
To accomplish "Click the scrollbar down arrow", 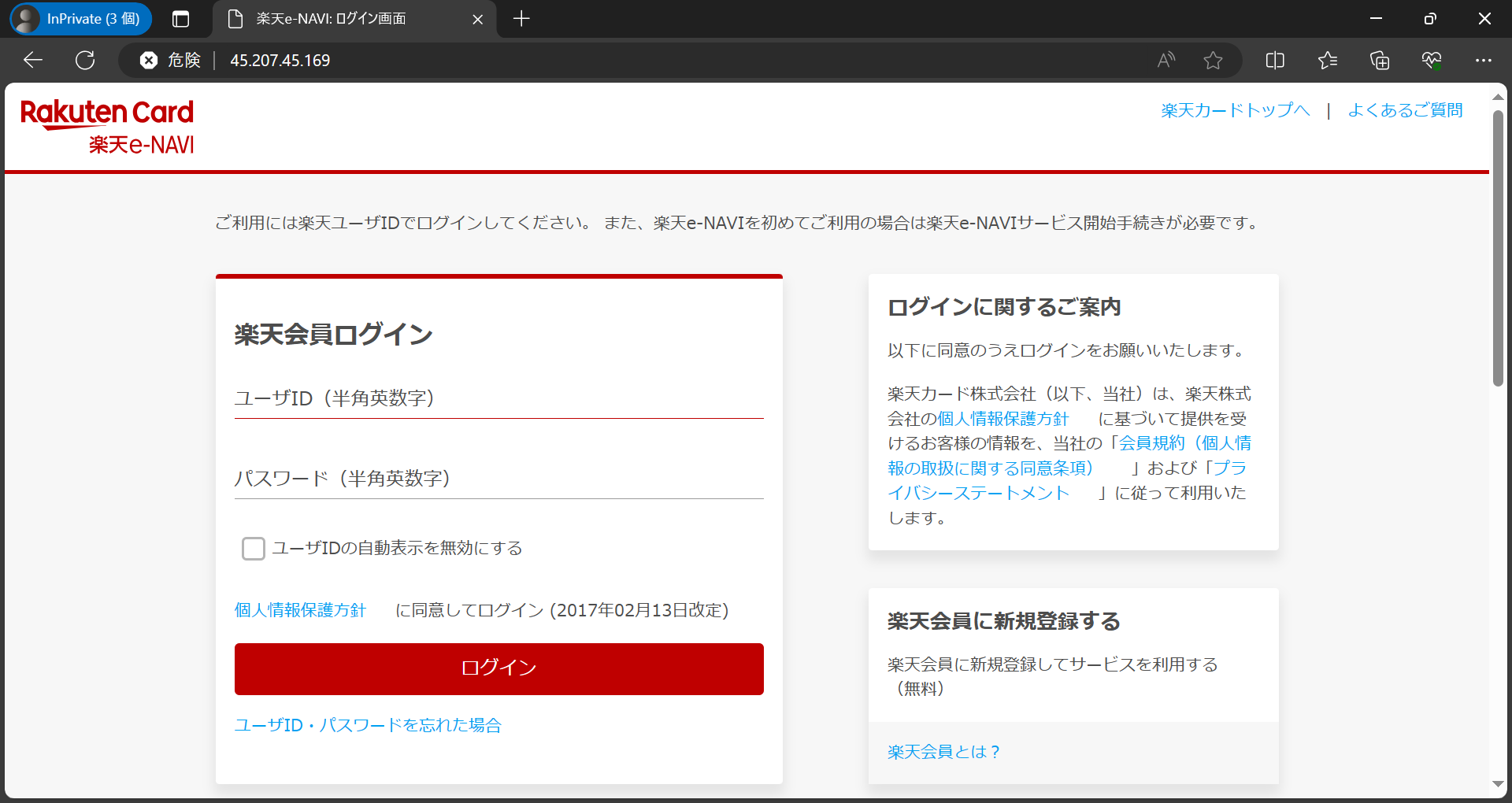I will pos(1498,784).
